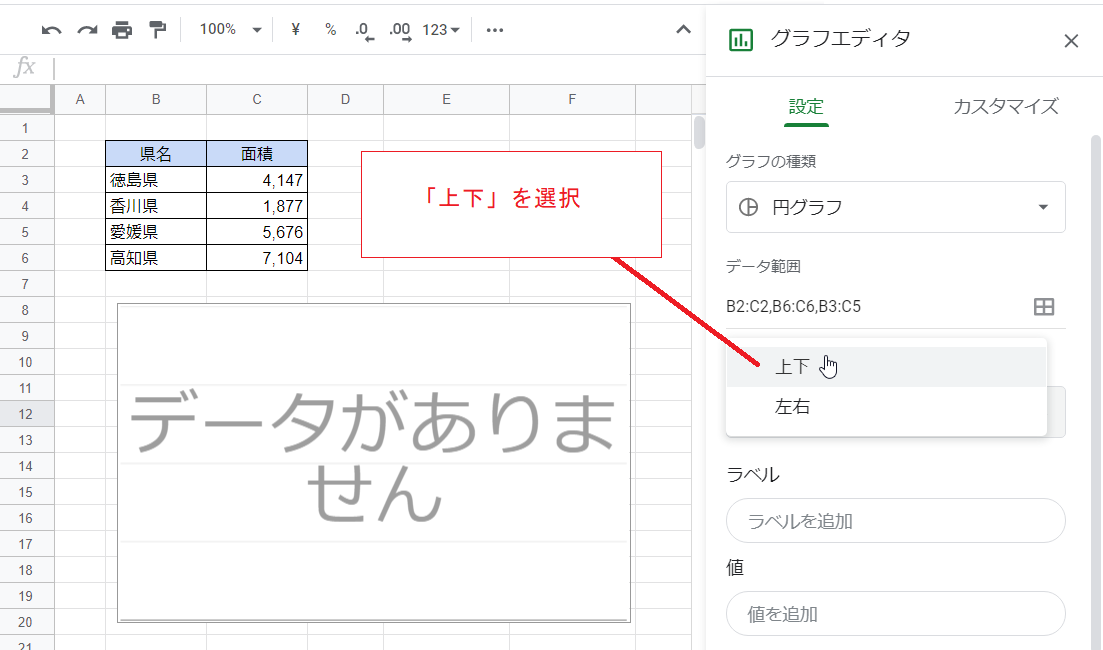Open the 123 number formats menu
The image size is (1103, 650).
pyautogui.click(x=441, y=30)
